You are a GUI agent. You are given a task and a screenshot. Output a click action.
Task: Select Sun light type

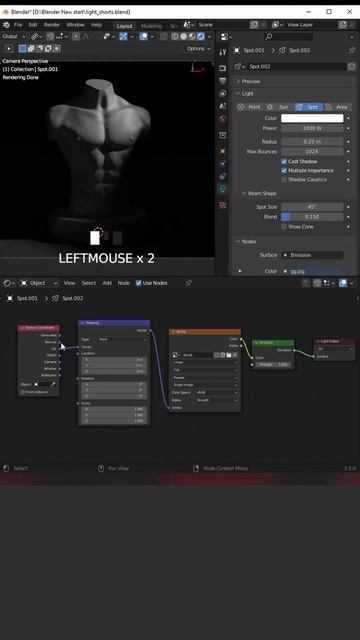point(279,107)
